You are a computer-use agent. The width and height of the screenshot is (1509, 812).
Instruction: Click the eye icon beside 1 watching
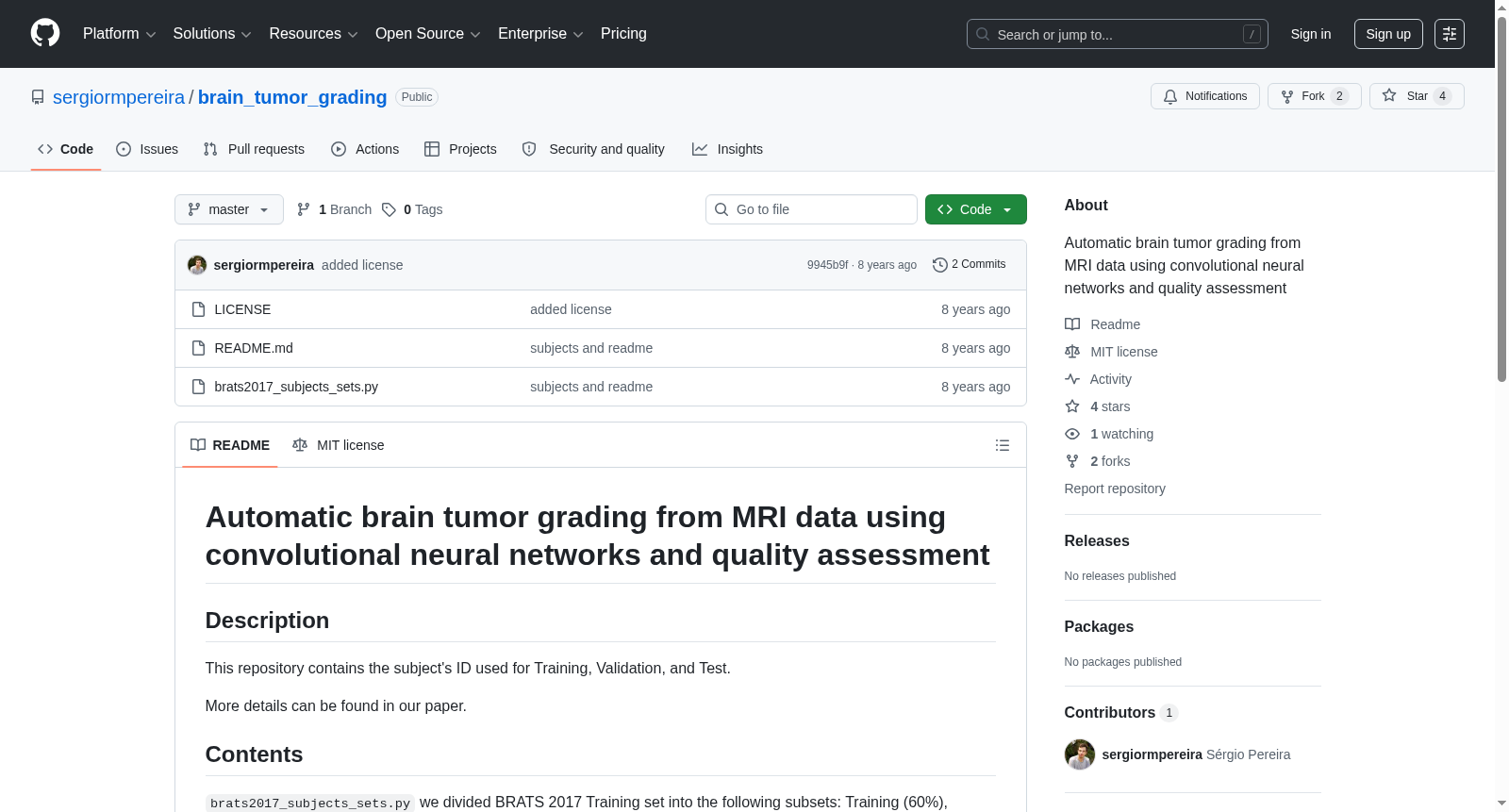[1072, 434]
